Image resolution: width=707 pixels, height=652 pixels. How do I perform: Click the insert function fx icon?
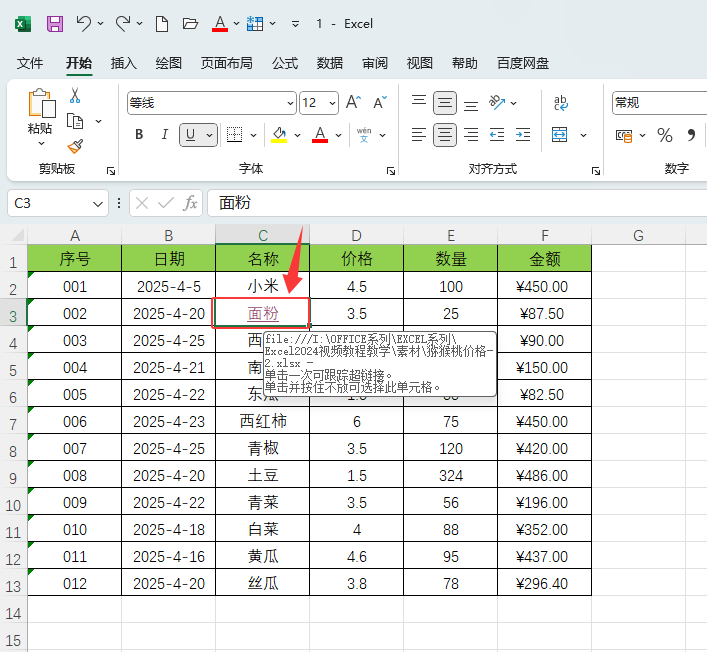(190, 203)
